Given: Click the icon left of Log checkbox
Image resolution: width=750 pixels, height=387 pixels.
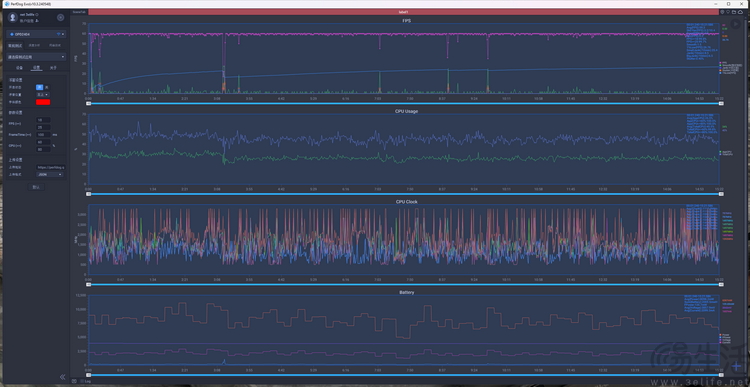Looking at the screenshot, I should point(74,381).
